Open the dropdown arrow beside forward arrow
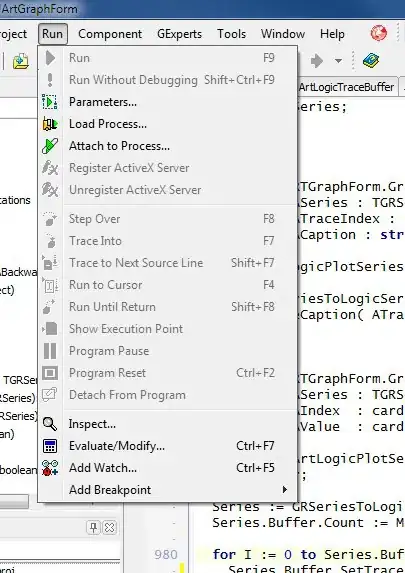 [x=338, y=61]
